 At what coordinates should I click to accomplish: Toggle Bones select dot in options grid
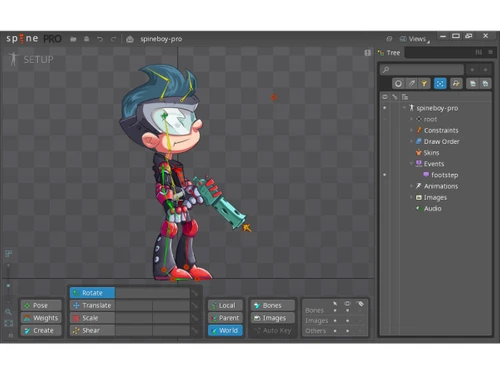pos(335,310)
